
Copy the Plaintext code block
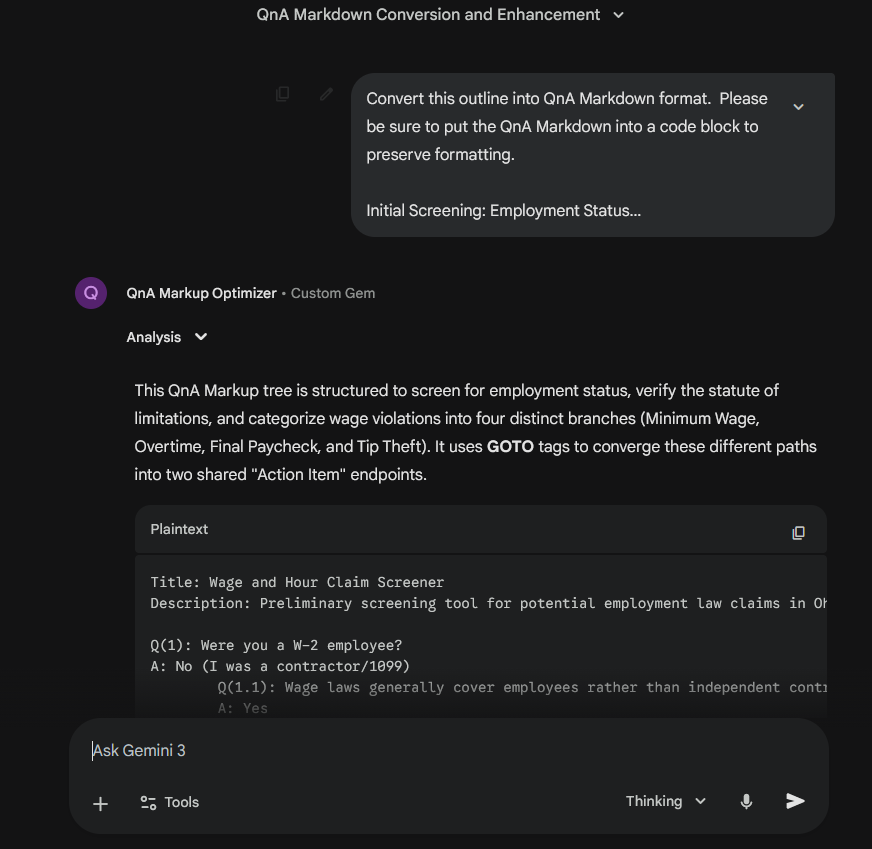798,532
